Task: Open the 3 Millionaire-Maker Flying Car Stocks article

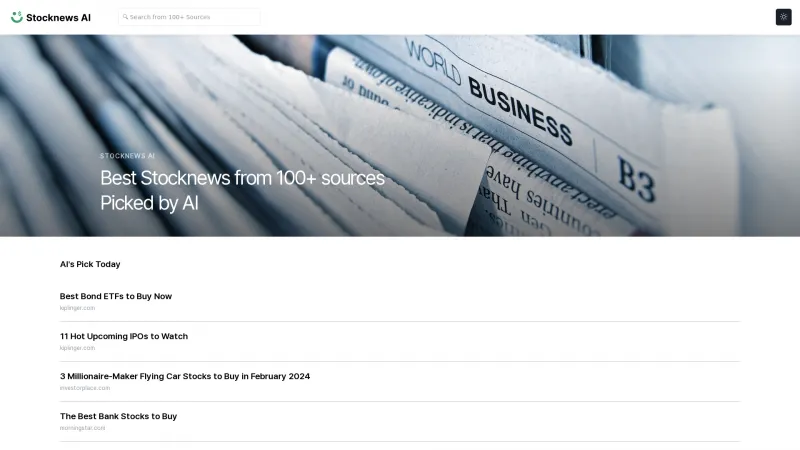Action: pyautogui.click(x=185, y=376)
